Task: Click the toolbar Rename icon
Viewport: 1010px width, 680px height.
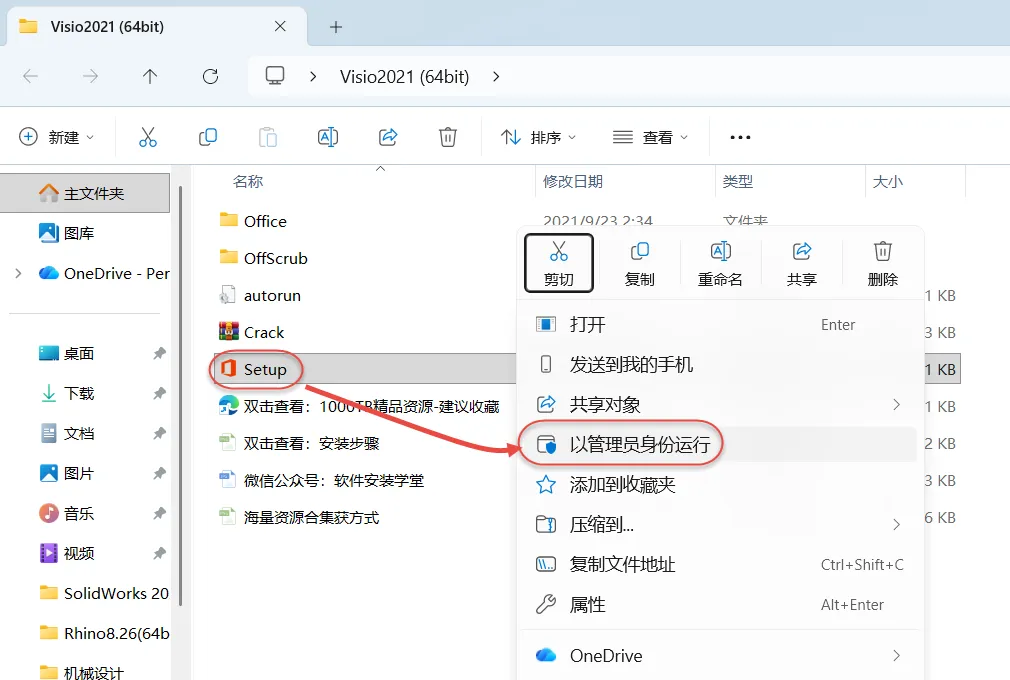Action: coord(328,137)
